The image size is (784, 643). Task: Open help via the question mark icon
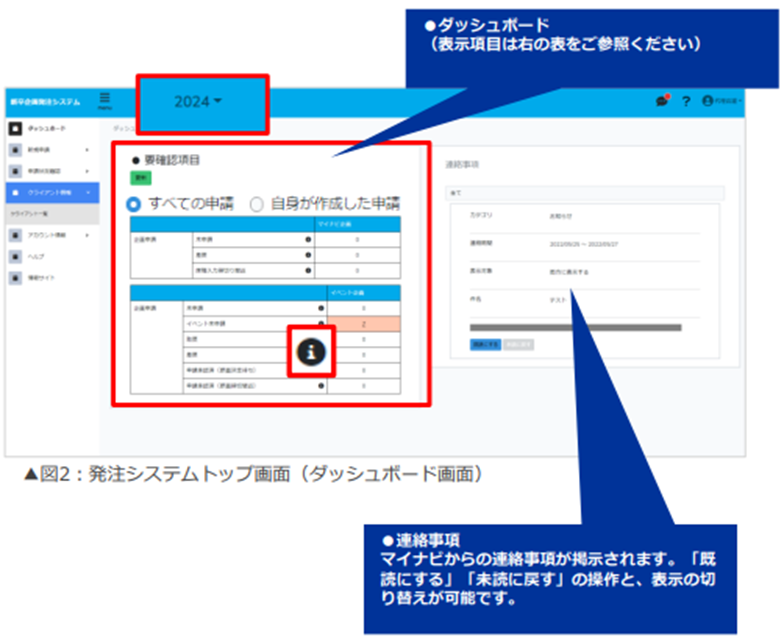click(686, 101)
